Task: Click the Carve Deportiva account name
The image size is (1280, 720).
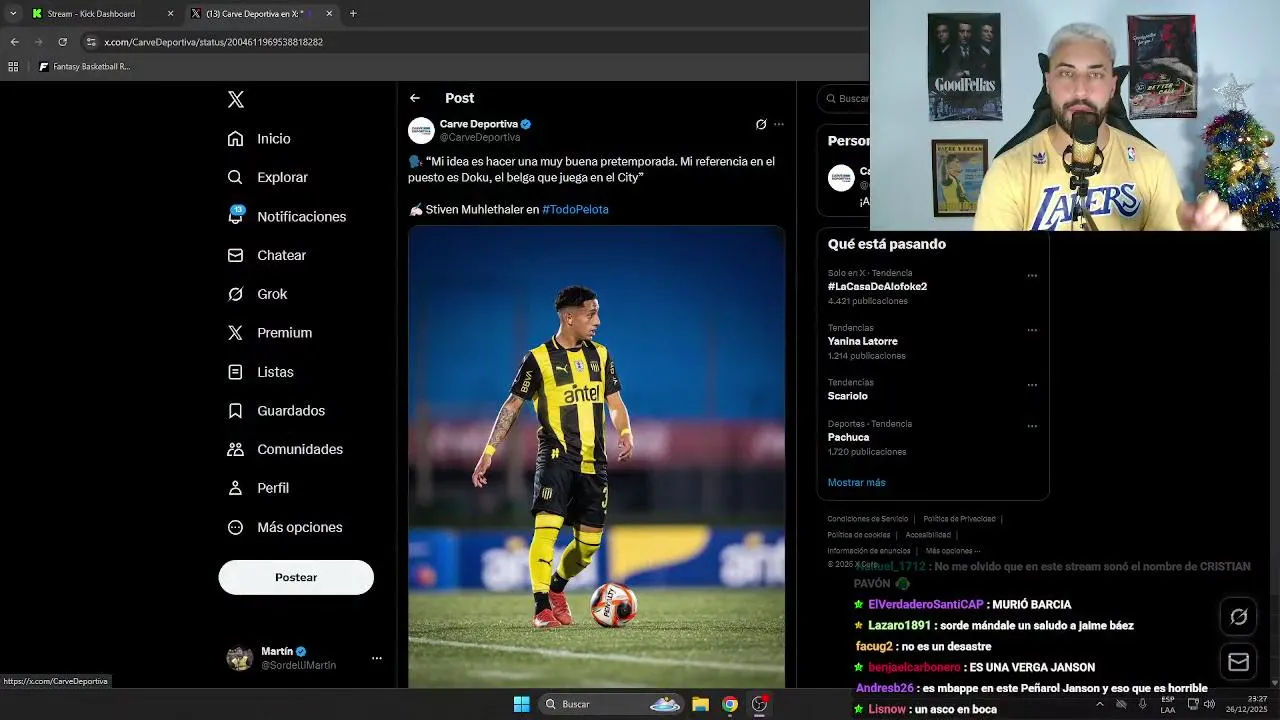Action: [479, 124]
